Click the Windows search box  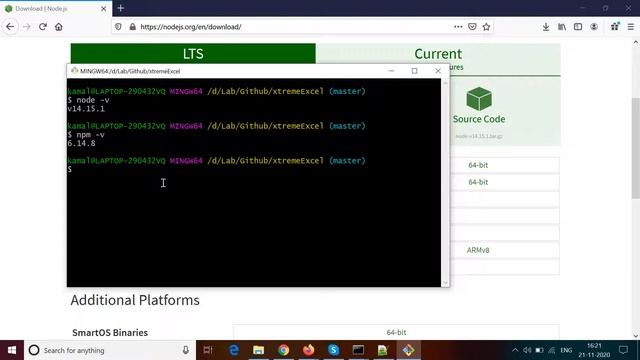[110, 350]
